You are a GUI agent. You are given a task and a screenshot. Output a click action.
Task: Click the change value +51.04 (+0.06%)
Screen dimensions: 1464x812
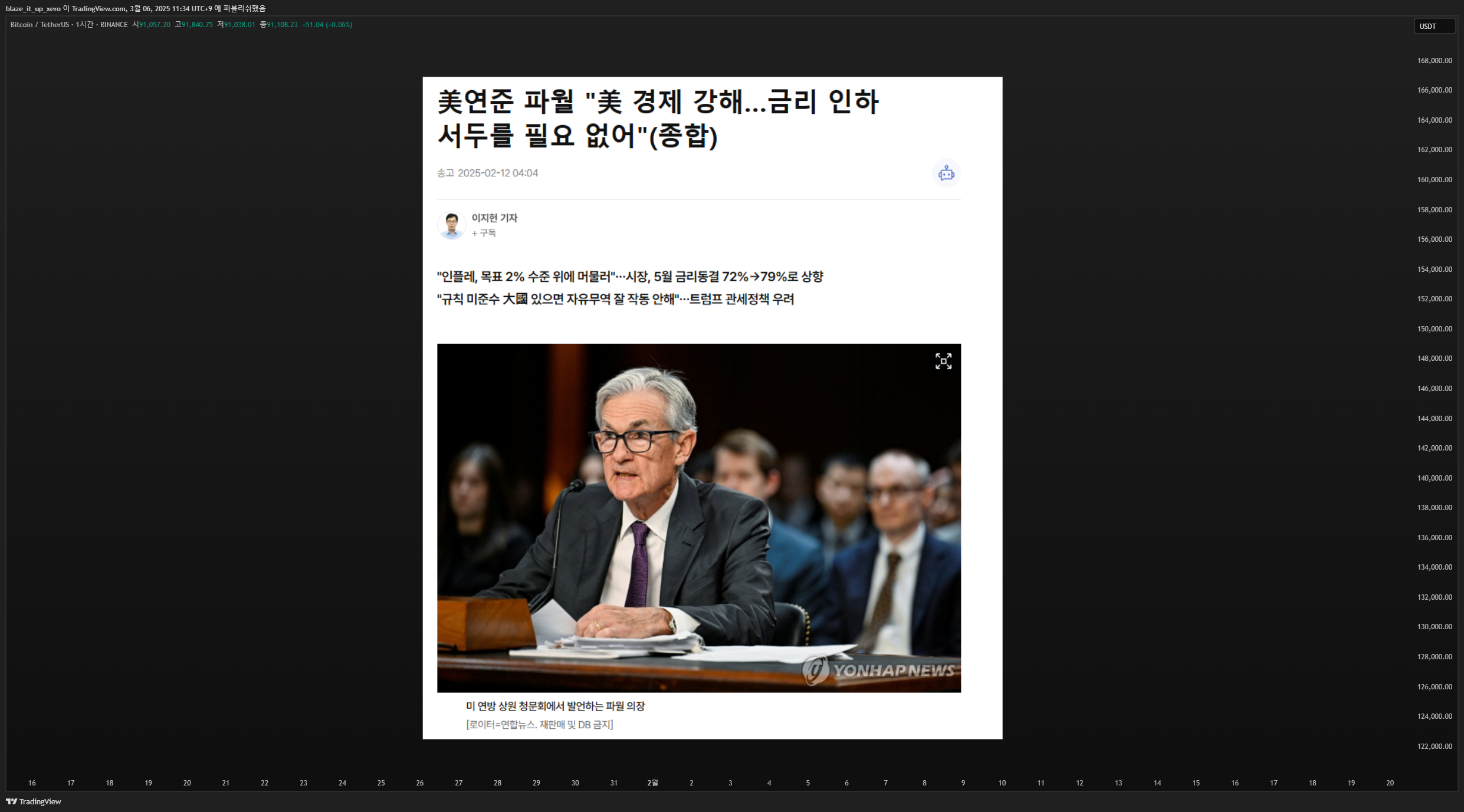(327, 25)
